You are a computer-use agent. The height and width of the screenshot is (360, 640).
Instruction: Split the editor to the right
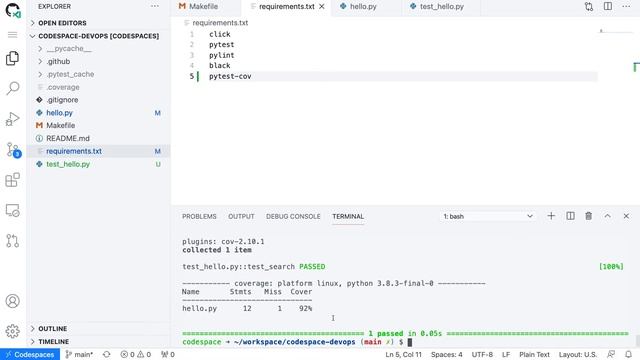[608, 7]
